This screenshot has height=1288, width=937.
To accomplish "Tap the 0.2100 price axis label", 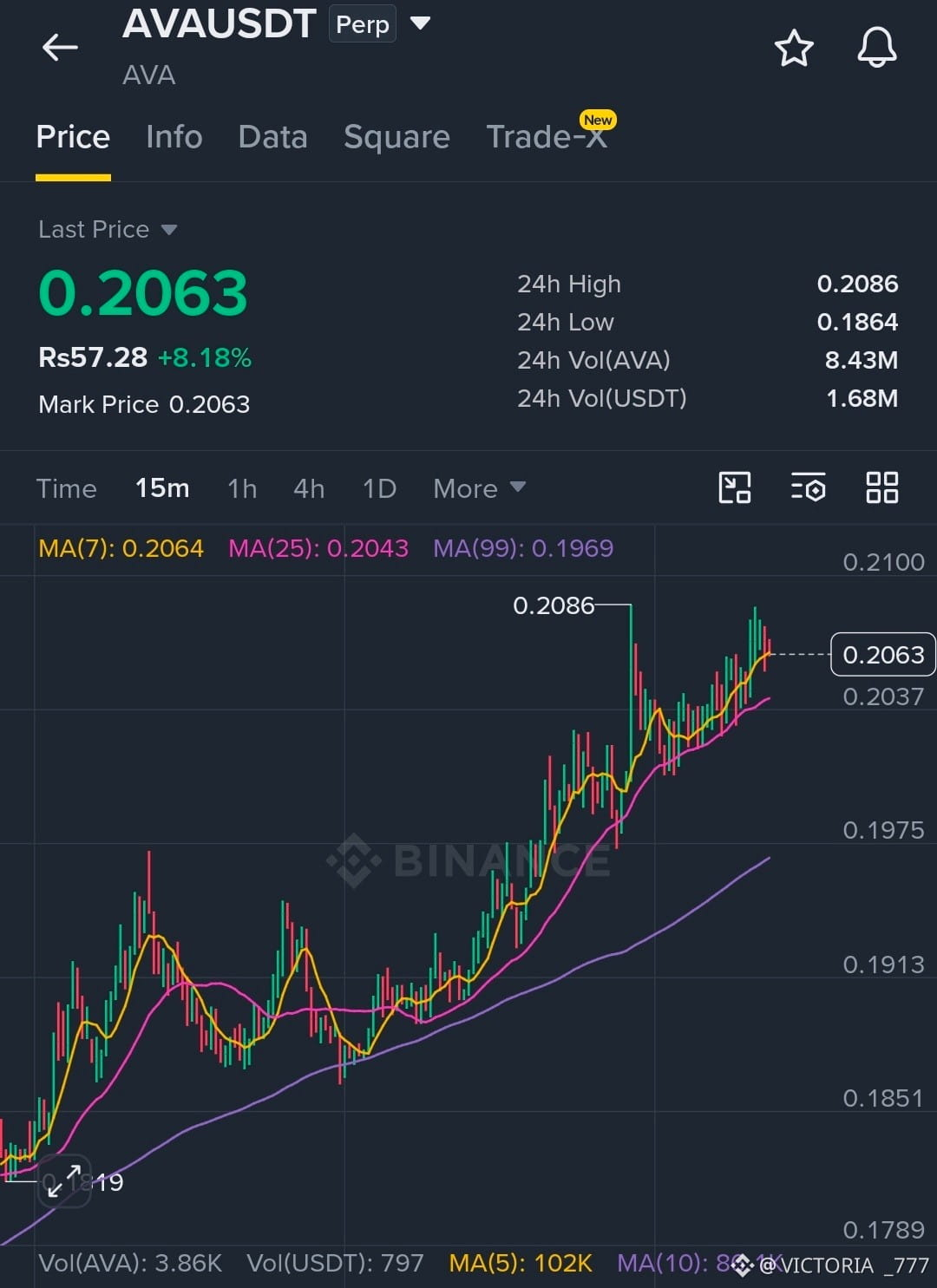I will tap(883, 562).
